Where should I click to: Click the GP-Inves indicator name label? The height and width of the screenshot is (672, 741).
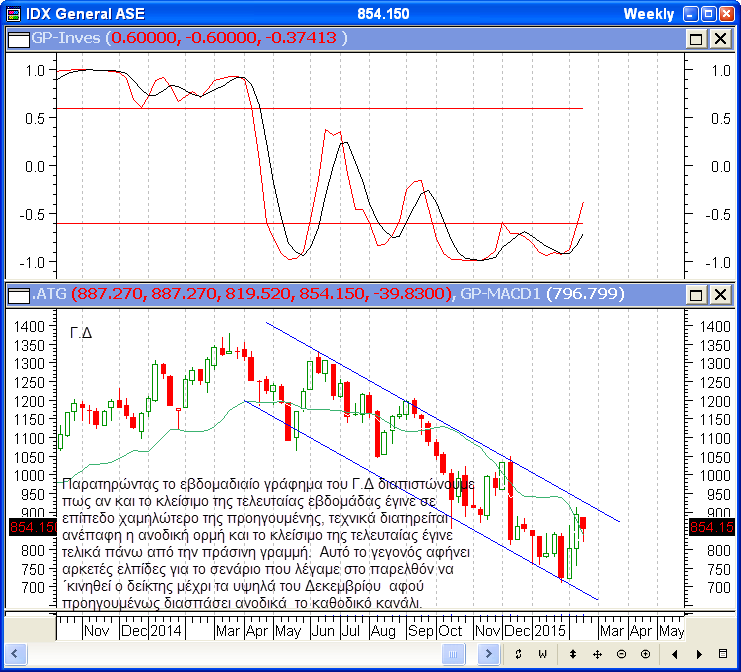(x=66, y=38)
